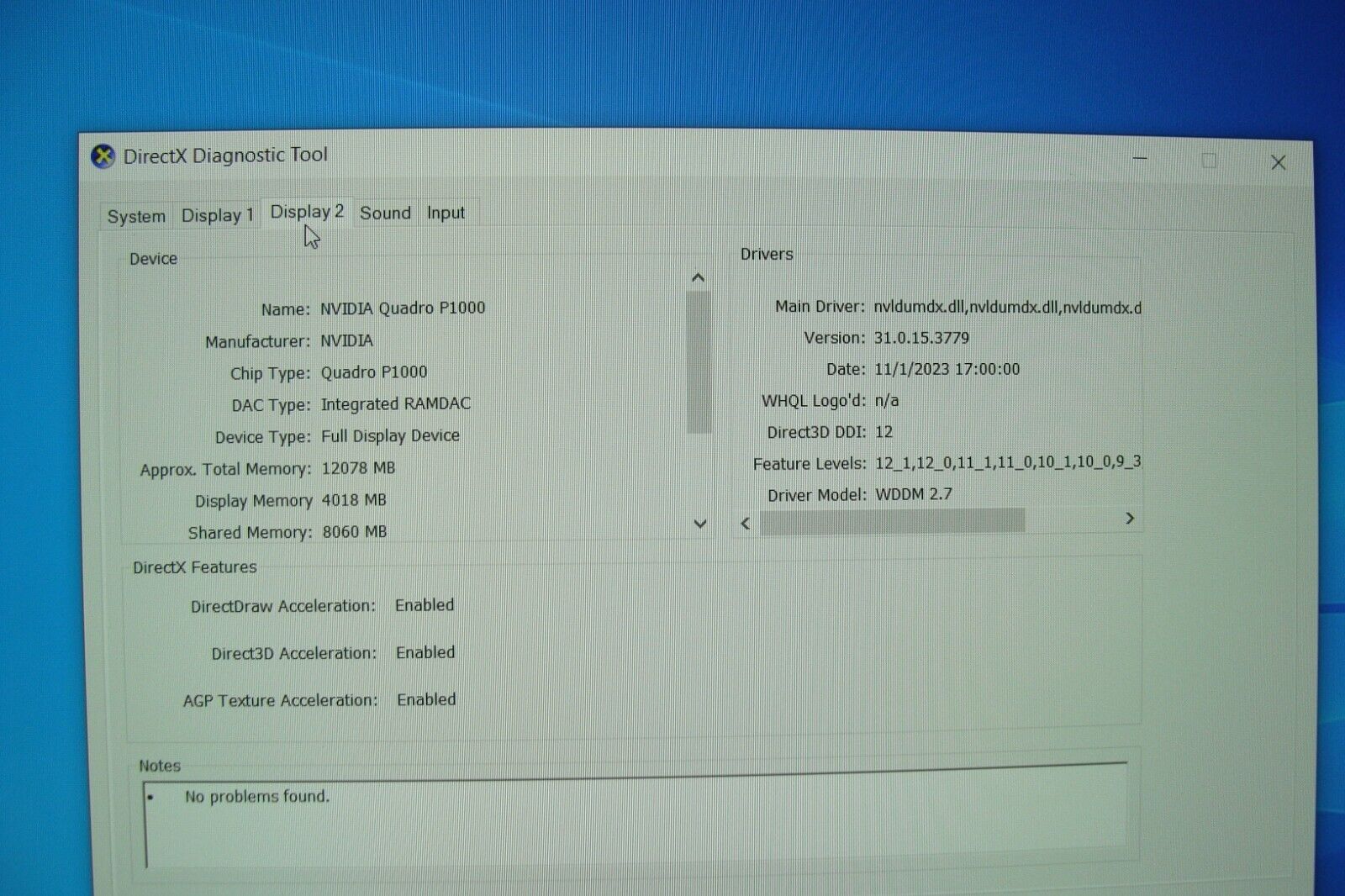
Task: Click the DirectX Diagnostic Tool title icon
Action: coord(103,156)
